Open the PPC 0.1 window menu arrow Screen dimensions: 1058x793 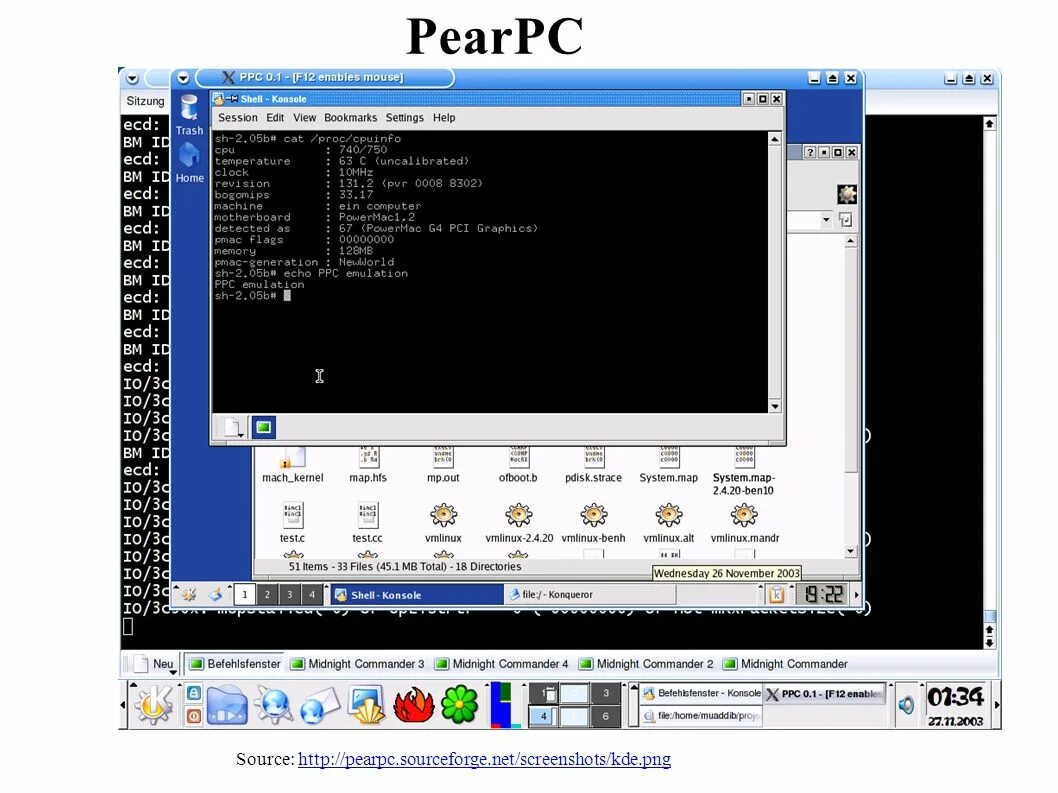183,78
